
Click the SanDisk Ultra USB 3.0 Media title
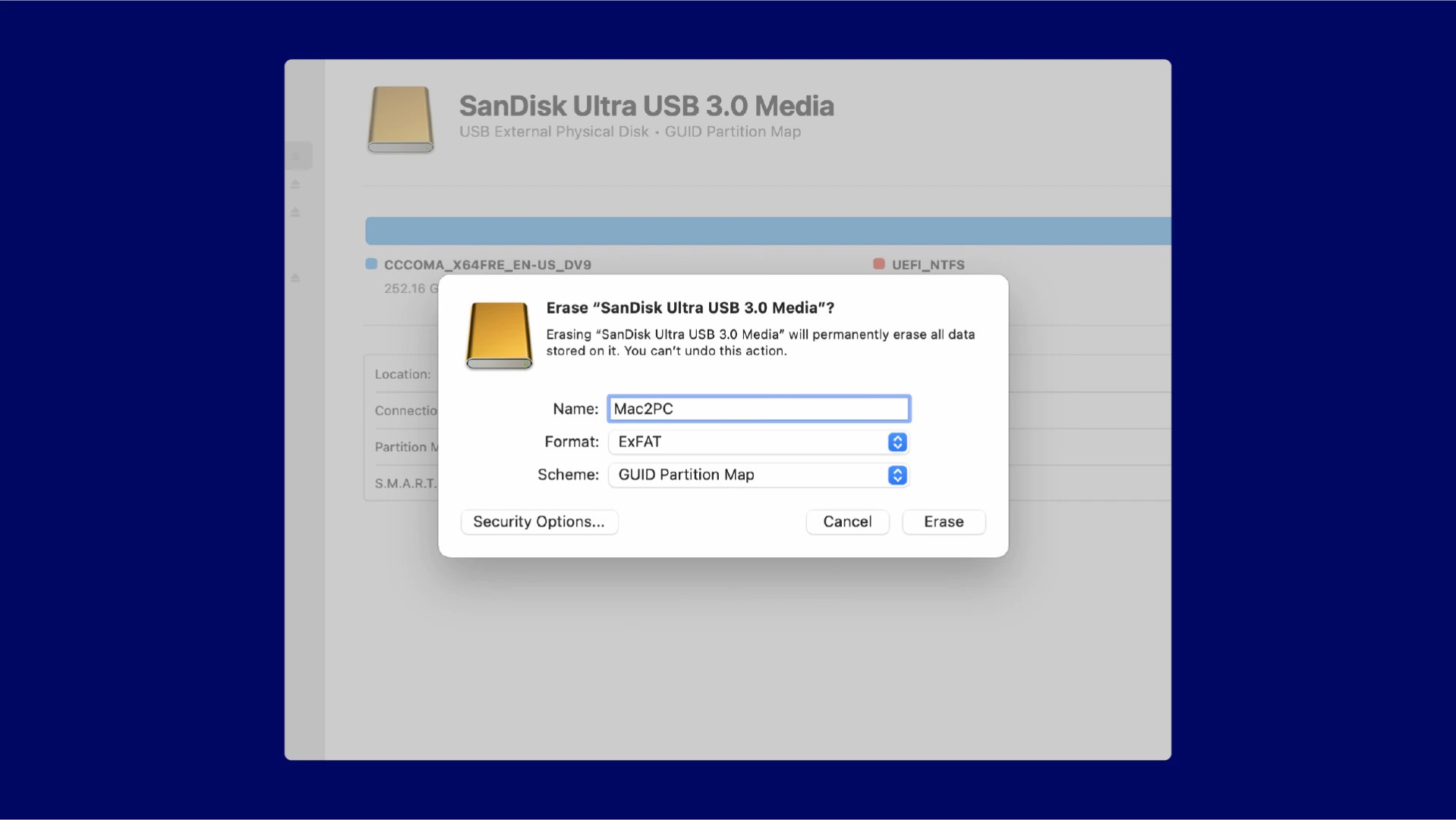tap(646, 106)
